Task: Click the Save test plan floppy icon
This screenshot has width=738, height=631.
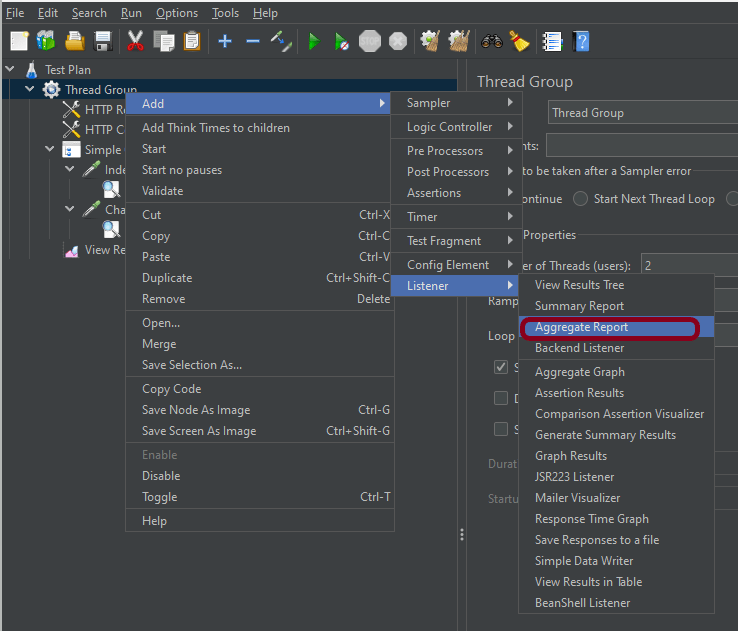Action: coord(102,41)
